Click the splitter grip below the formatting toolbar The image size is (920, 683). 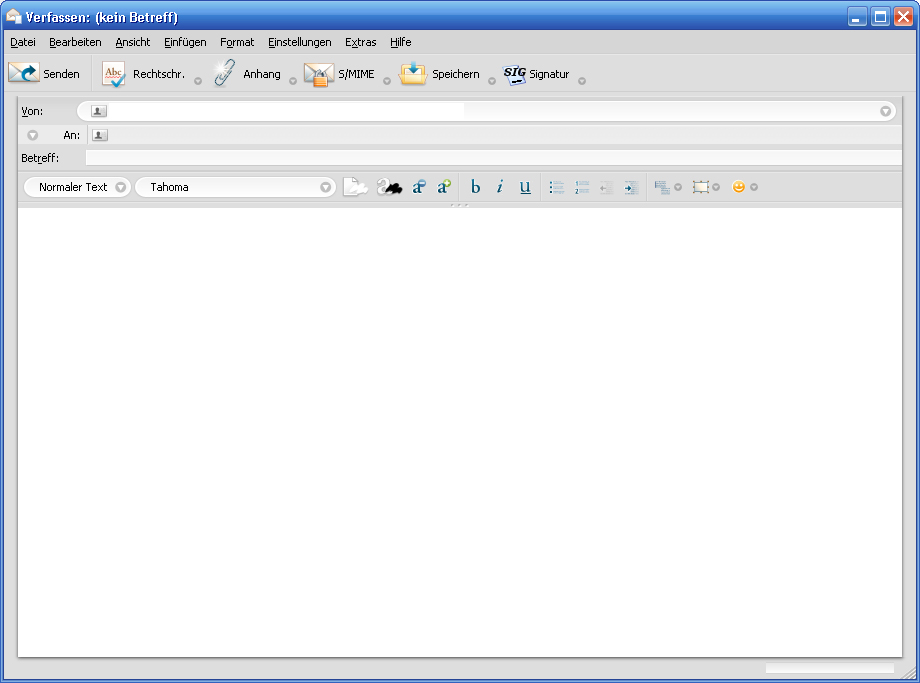pos(459,205)
